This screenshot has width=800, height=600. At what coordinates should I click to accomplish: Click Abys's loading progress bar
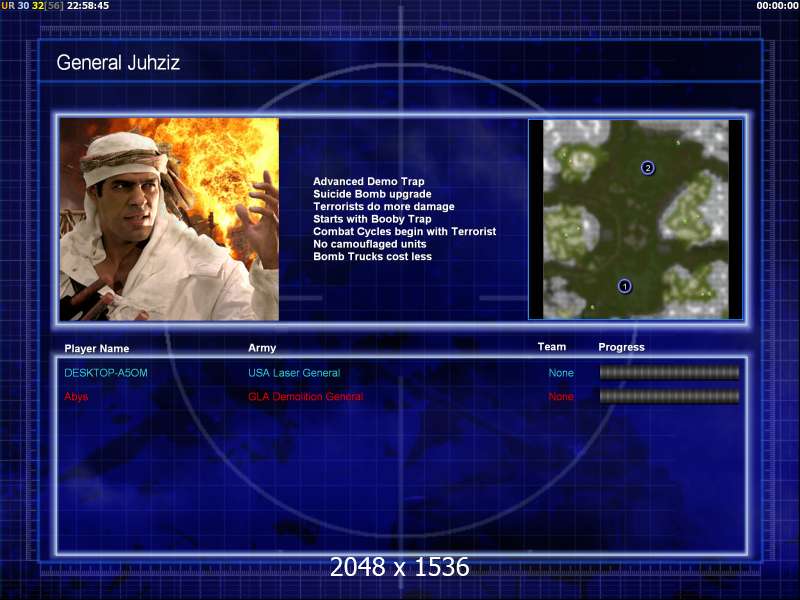(x=669, y=396)
